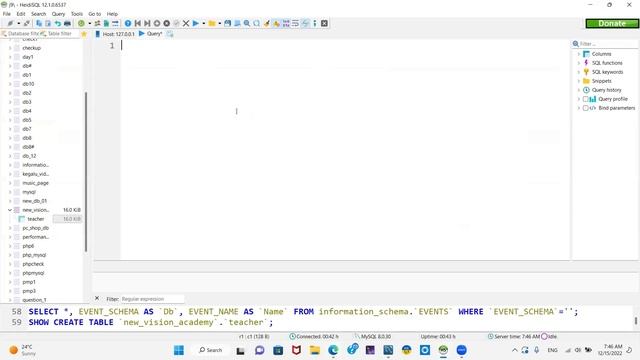Viewport: 640px width, 360px height.
Task: Open the Windows Start button
Action: tap(179, 350)
